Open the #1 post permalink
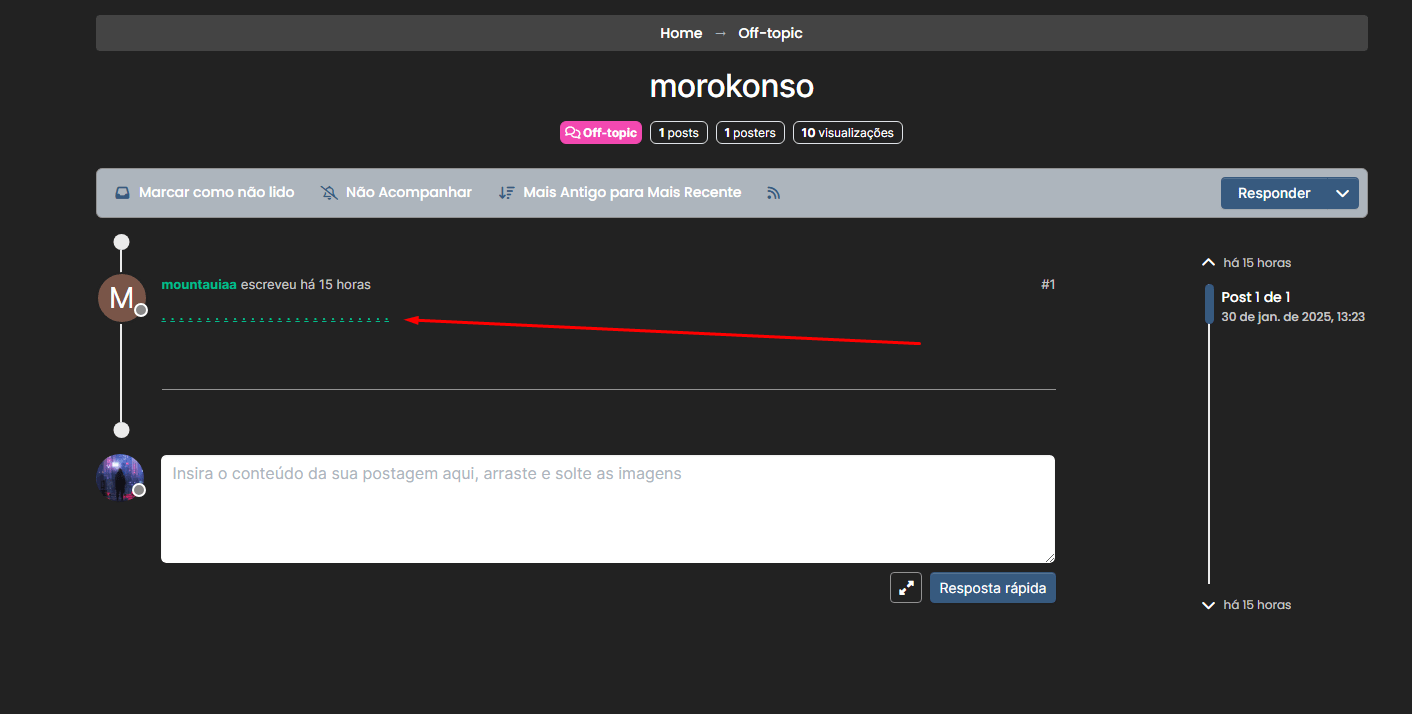This screenshot has height=714, width=1412. 1048,285
